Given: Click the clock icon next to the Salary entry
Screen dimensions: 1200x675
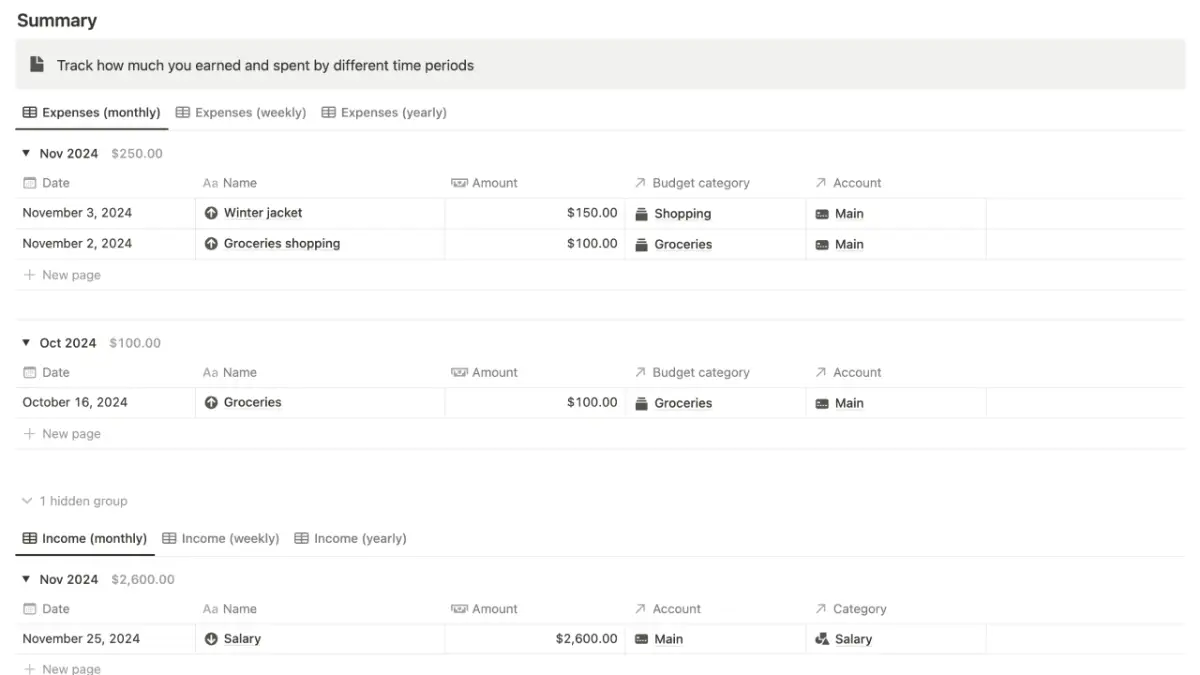Looking at the screenshot, I should (209, 638).
